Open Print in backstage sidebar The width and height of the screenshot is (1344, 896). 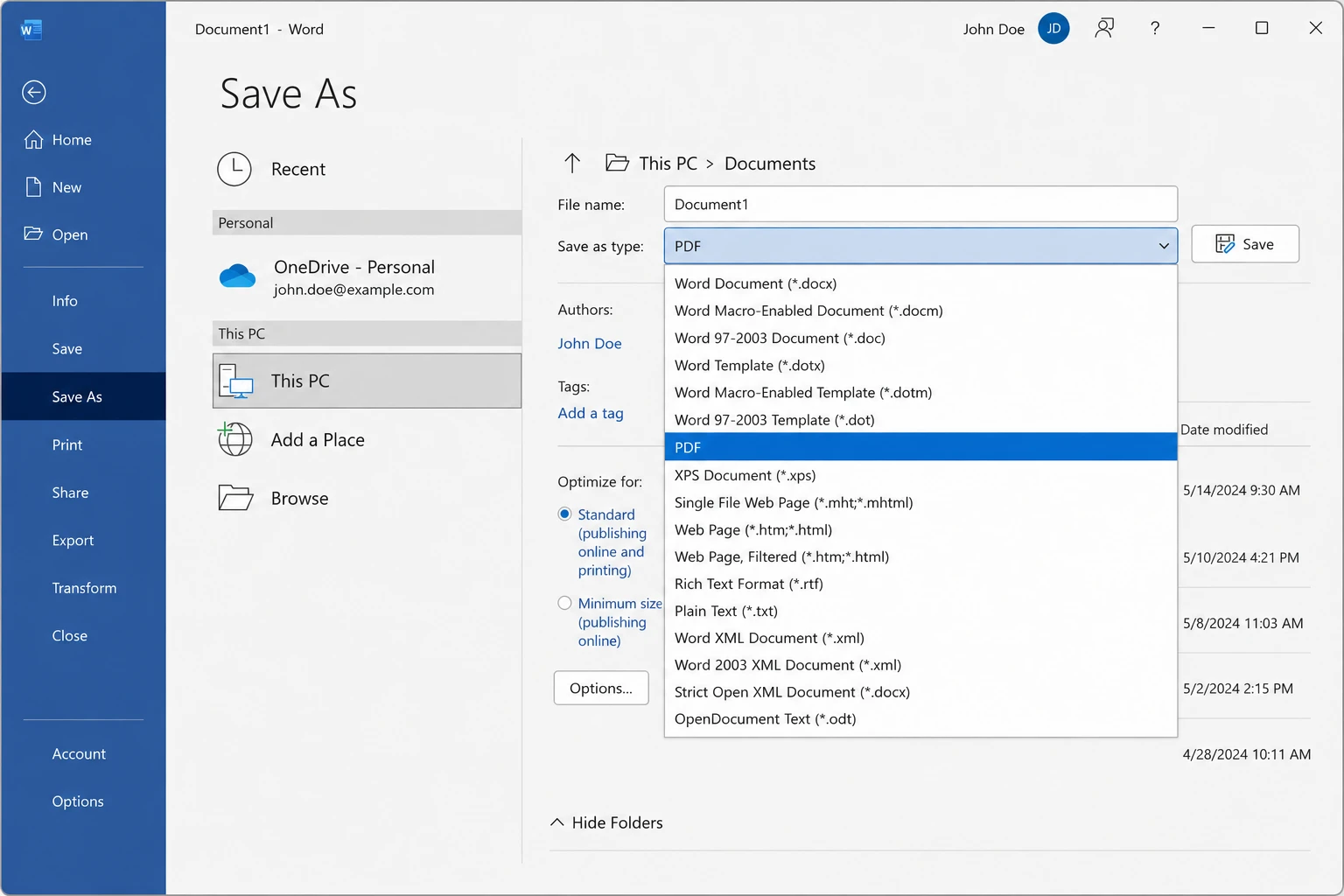point(83,444)
